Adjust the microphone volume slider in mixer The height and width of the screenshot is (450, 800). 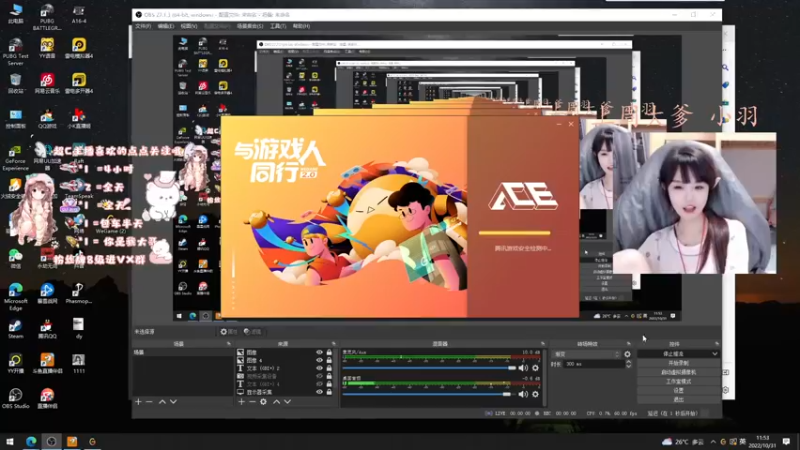tap(430, 368)
